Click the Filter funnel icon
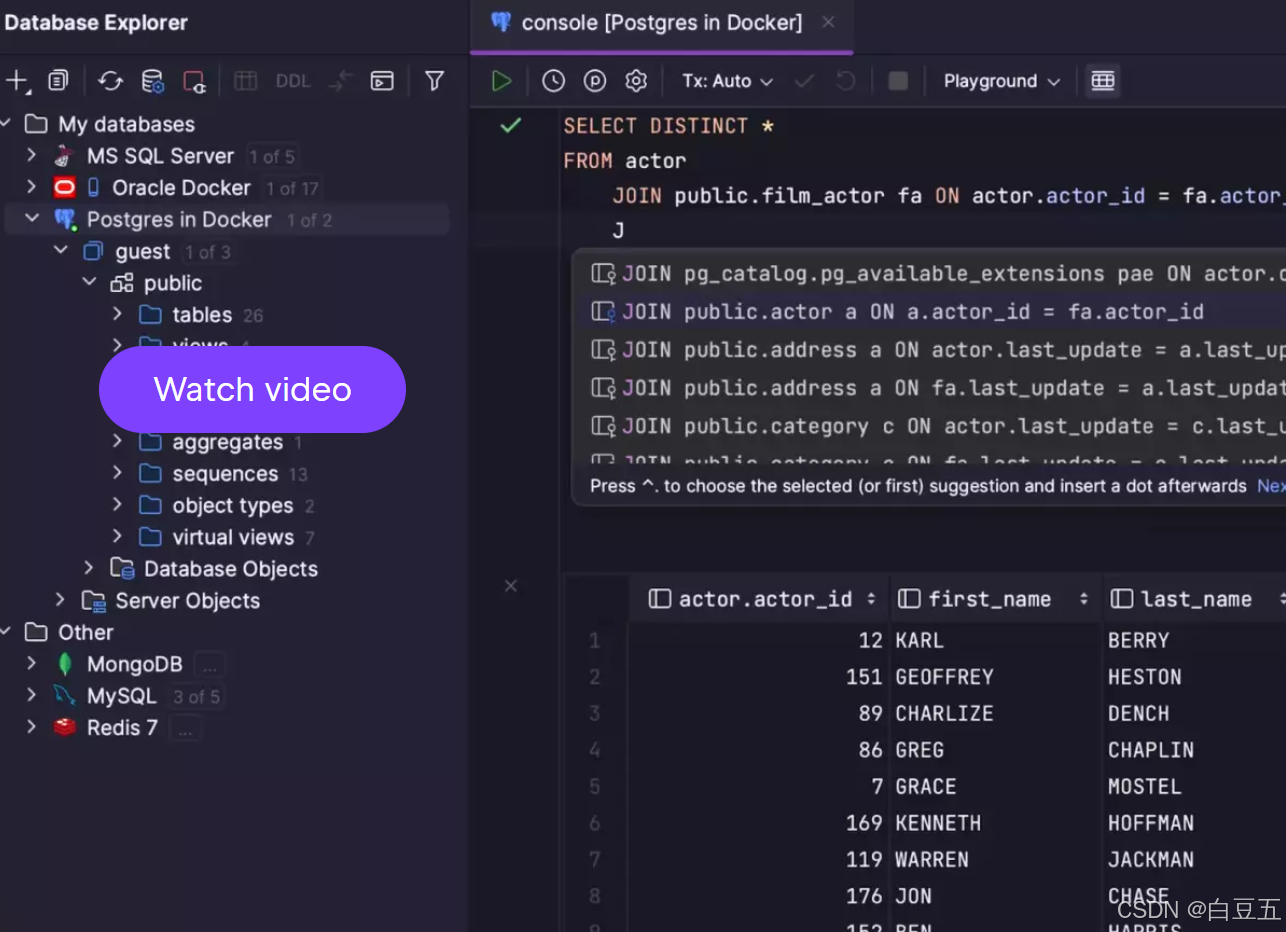This screenshot has width=1286, height=932. point(434,81)
